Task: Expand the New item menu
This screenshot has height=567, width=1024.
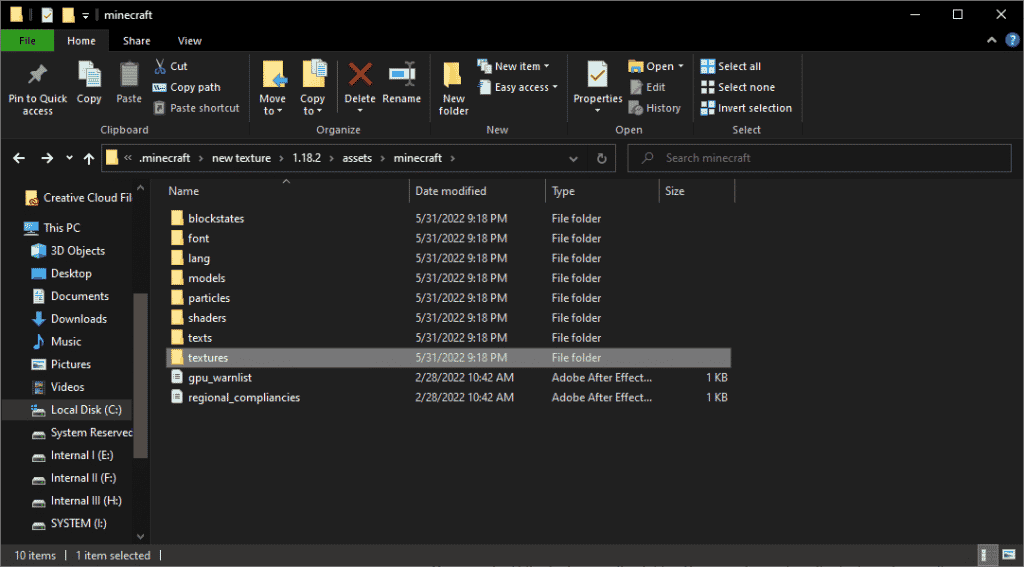Action: click(513, 66)
